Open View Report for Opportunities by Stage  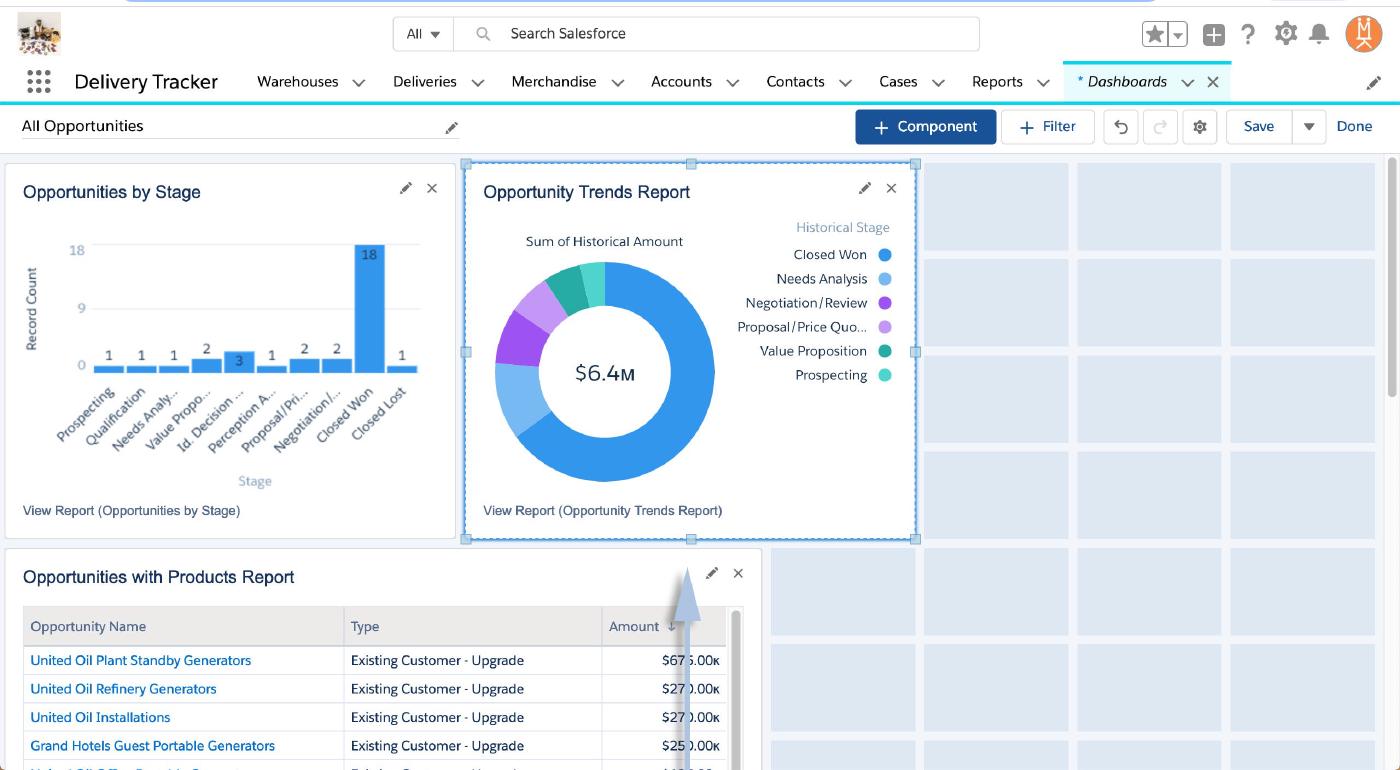[x=131, y=510]
